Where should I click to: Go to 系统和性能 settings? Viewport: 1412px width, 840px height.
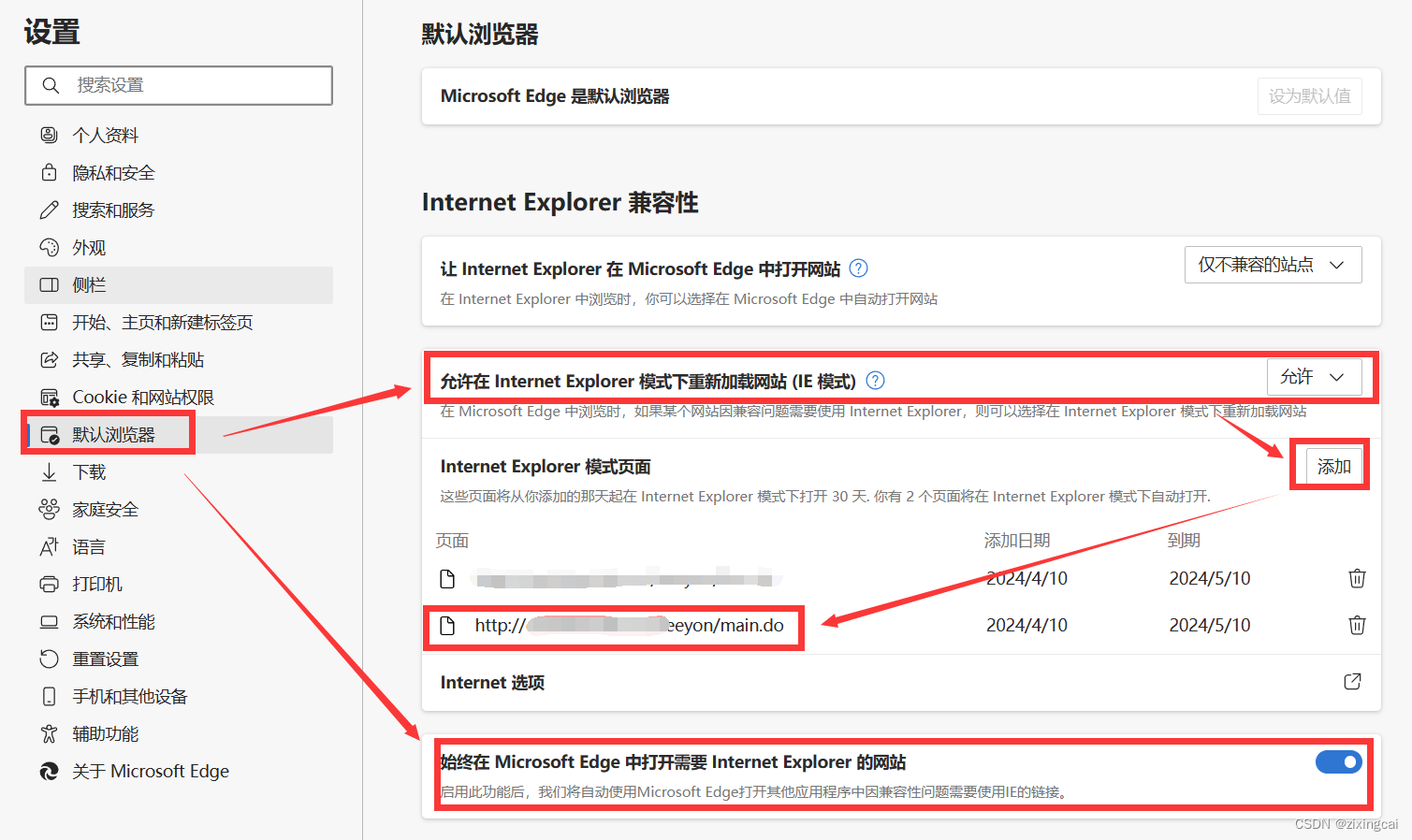click(x=179, y=621)
